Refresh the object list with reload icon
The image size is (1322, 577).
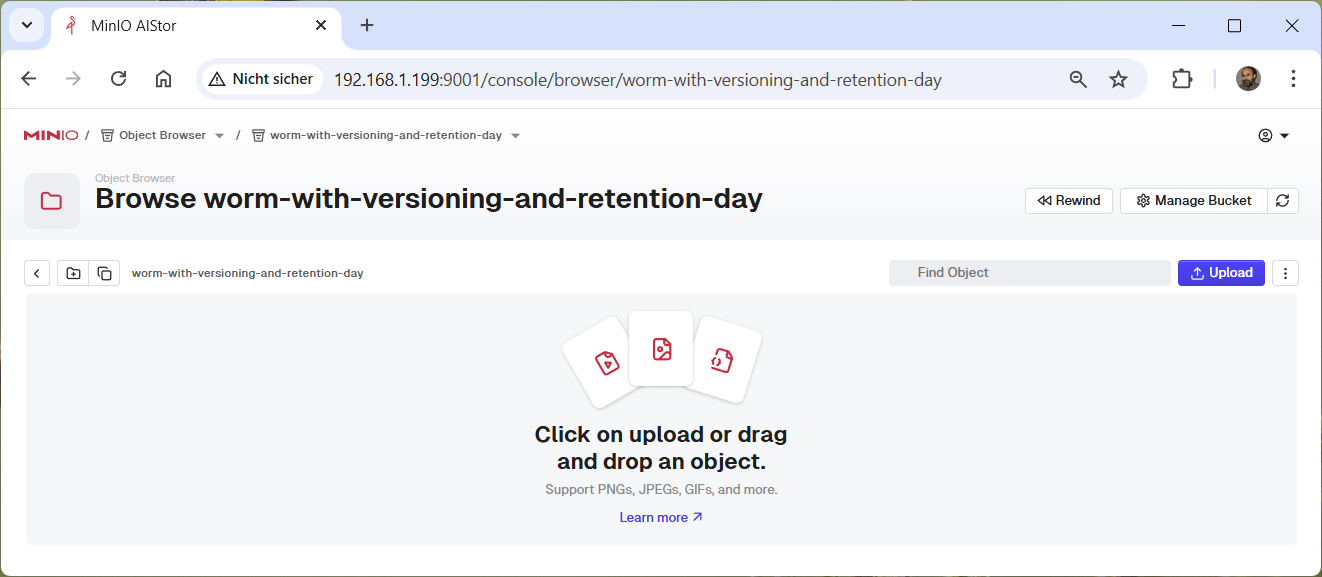click(1282, 201)
